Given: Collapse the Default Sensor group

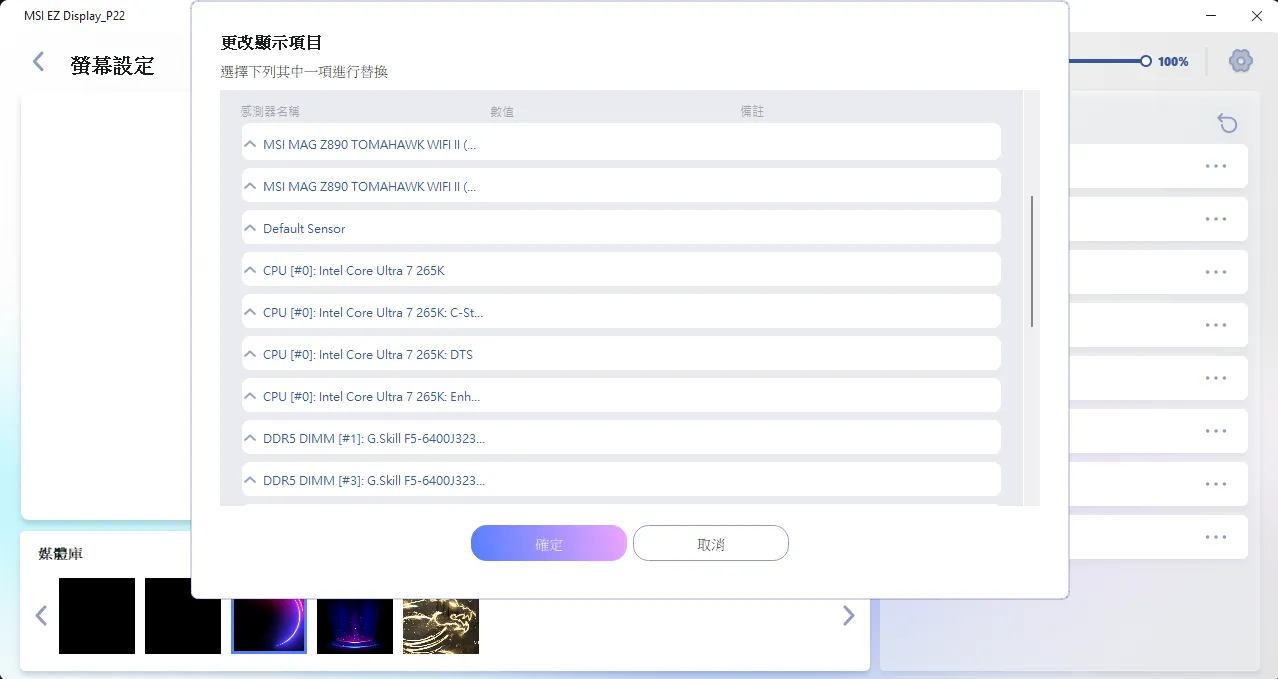Looking at the screenshot, I should click(251, 228).
